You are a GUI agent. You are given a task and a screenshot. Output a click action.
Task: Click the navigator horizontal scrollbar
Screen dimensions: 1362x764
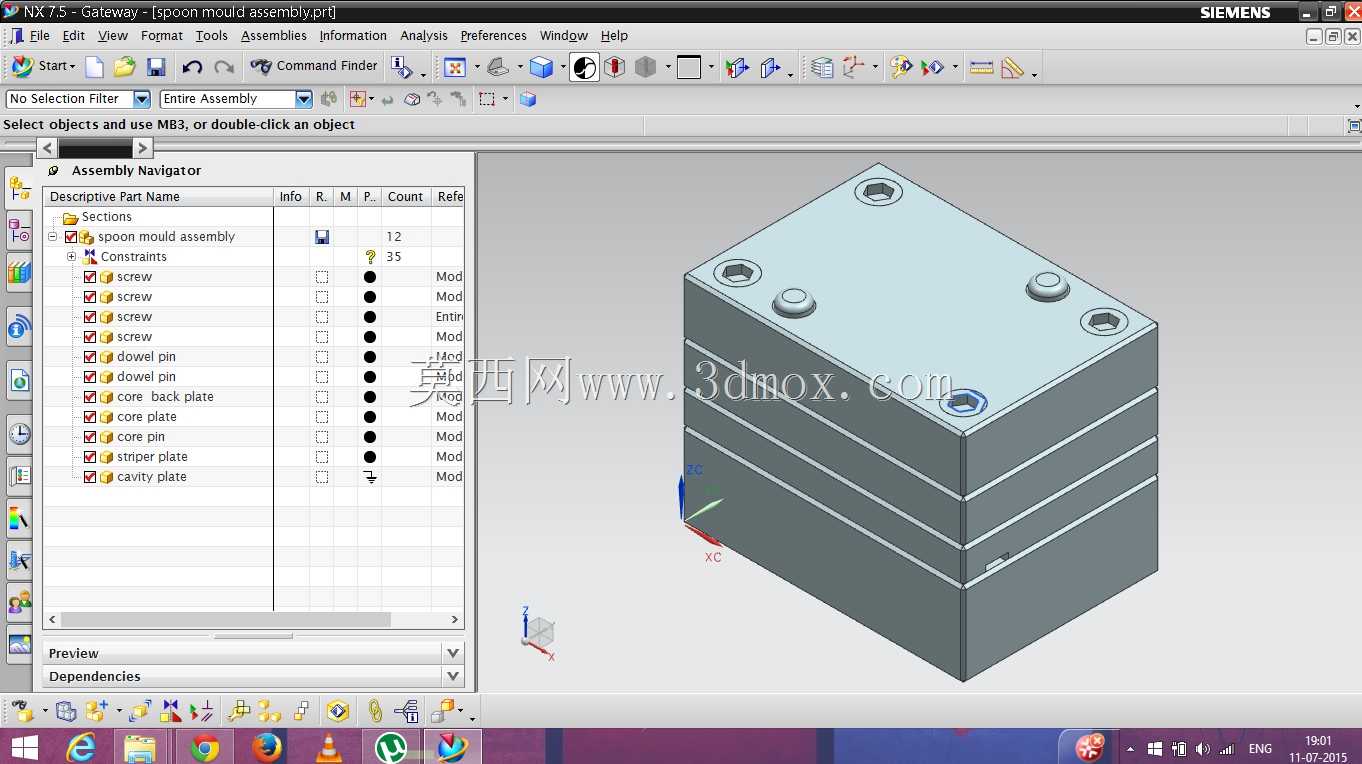[x=253, y=619]
